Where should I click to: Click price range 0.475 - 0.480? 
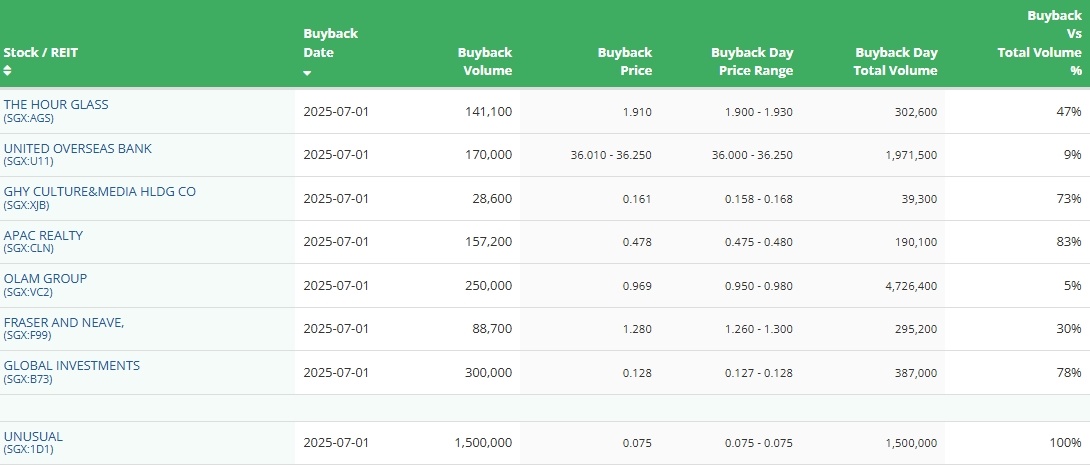758,243
